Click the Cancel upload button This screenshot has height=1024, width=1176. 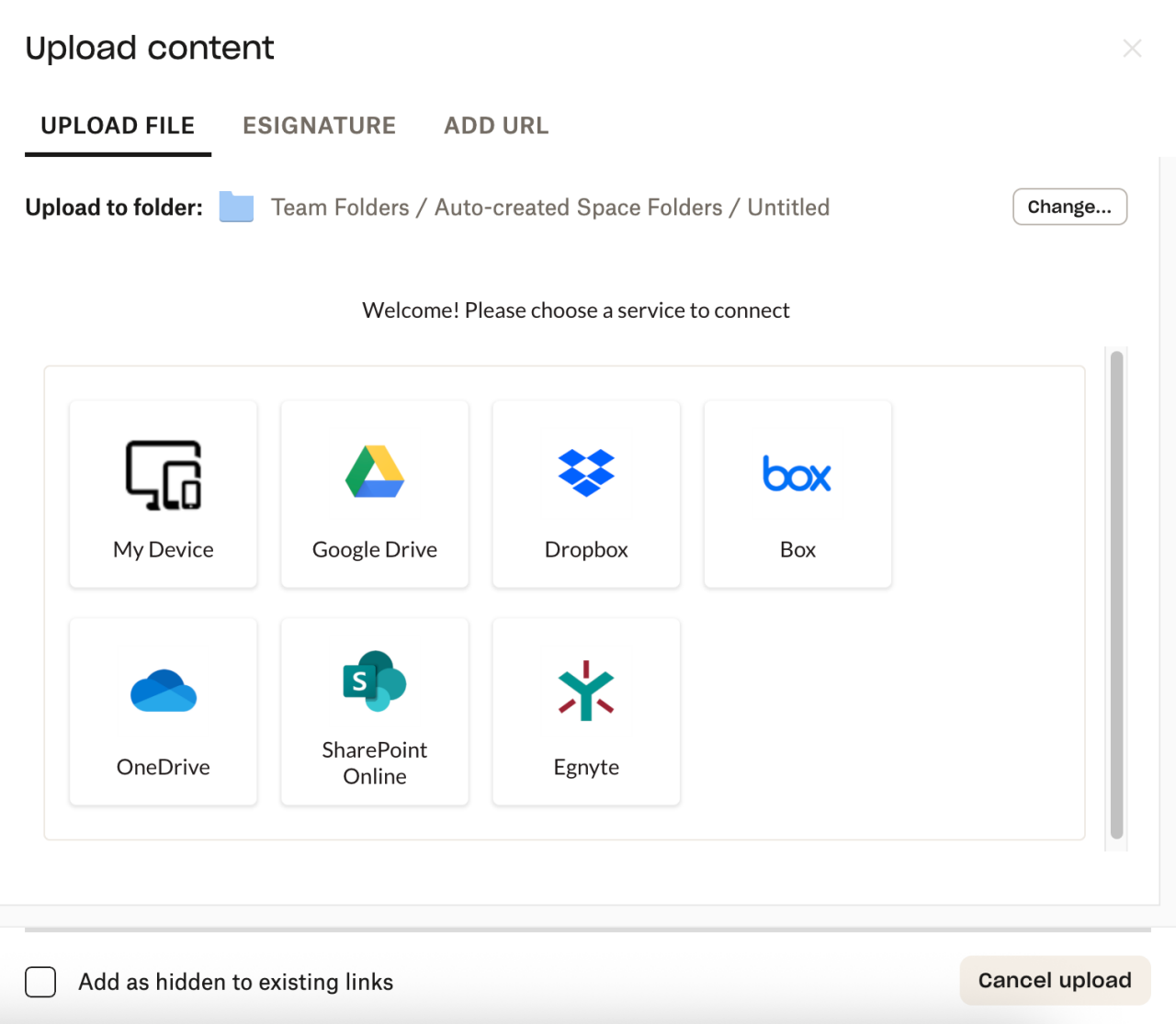click(1055, 980)
